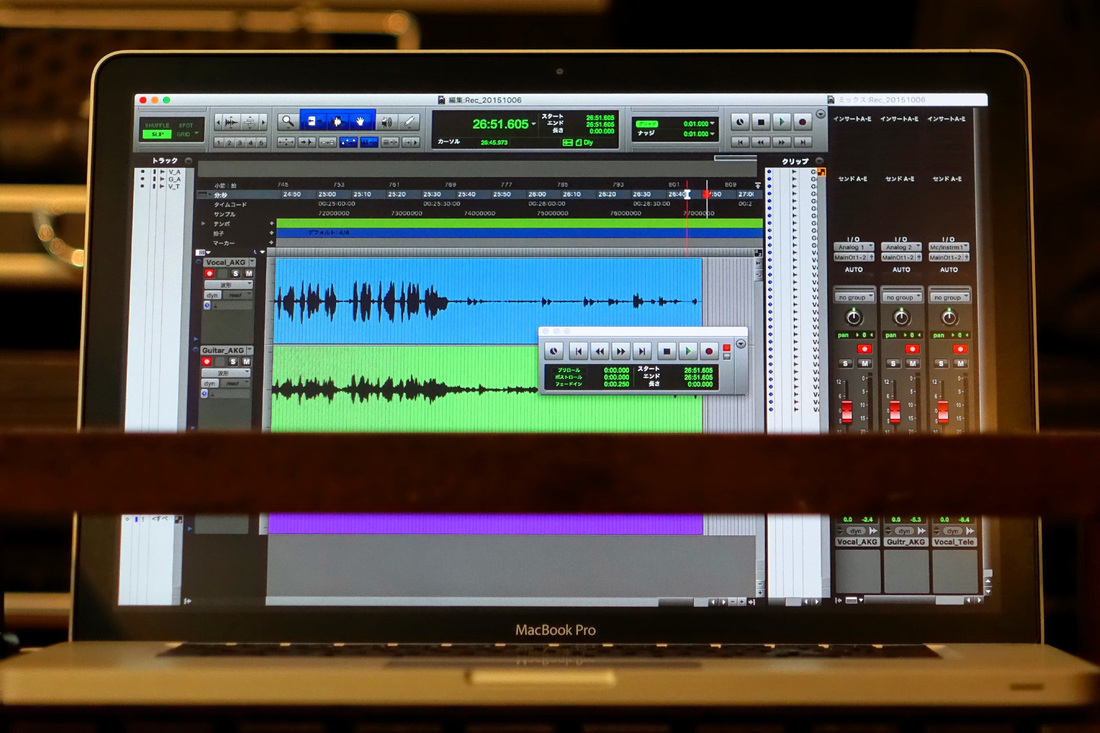The width and height of the screenshot is (1100, 733).
Task: Select the Grabber hand tool
Action: 361,121
